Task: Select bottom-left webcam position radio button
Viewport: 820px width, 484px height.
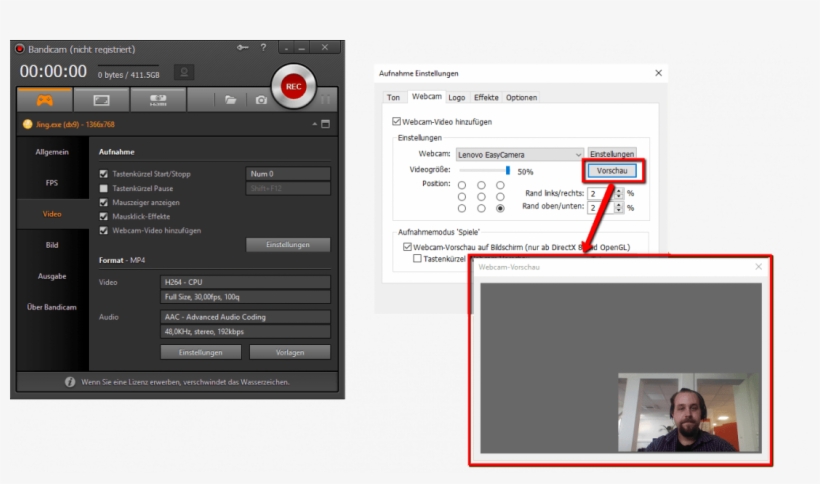Action: (x=462, y=208)
